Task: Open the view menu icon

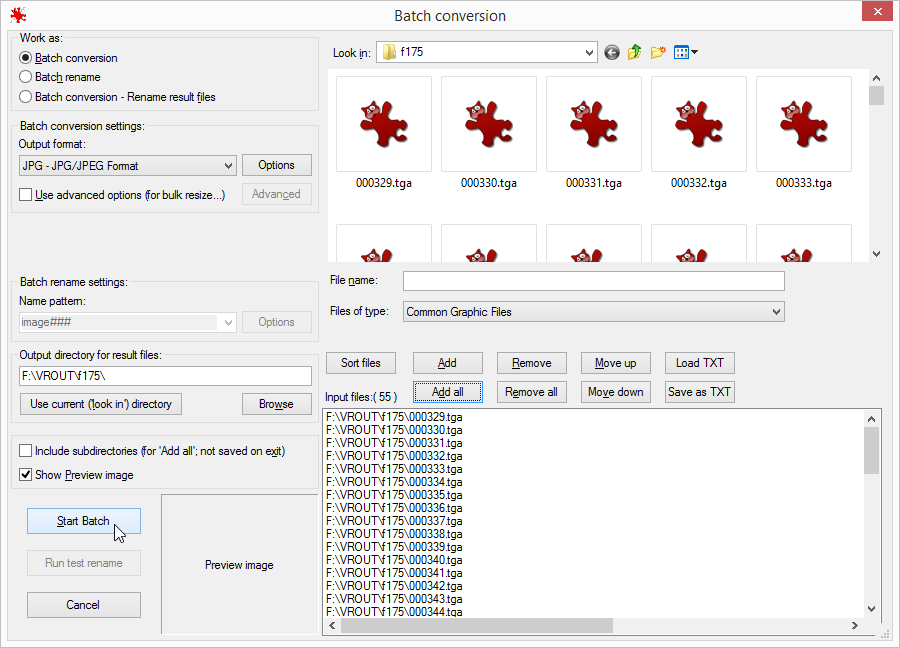Action: pyautogui.click(x=685, y=52)
